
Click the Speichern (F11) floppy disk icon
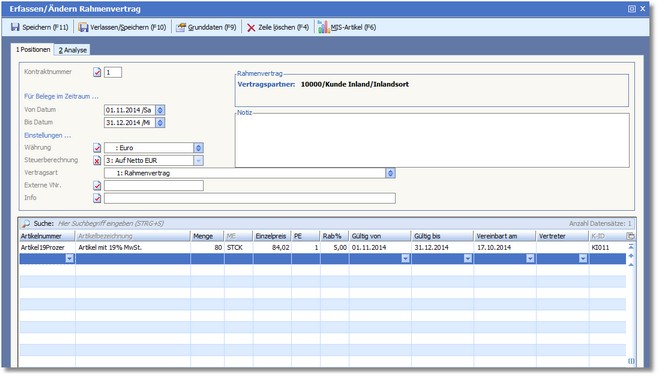pyautogui.click(x=15, y=27)
